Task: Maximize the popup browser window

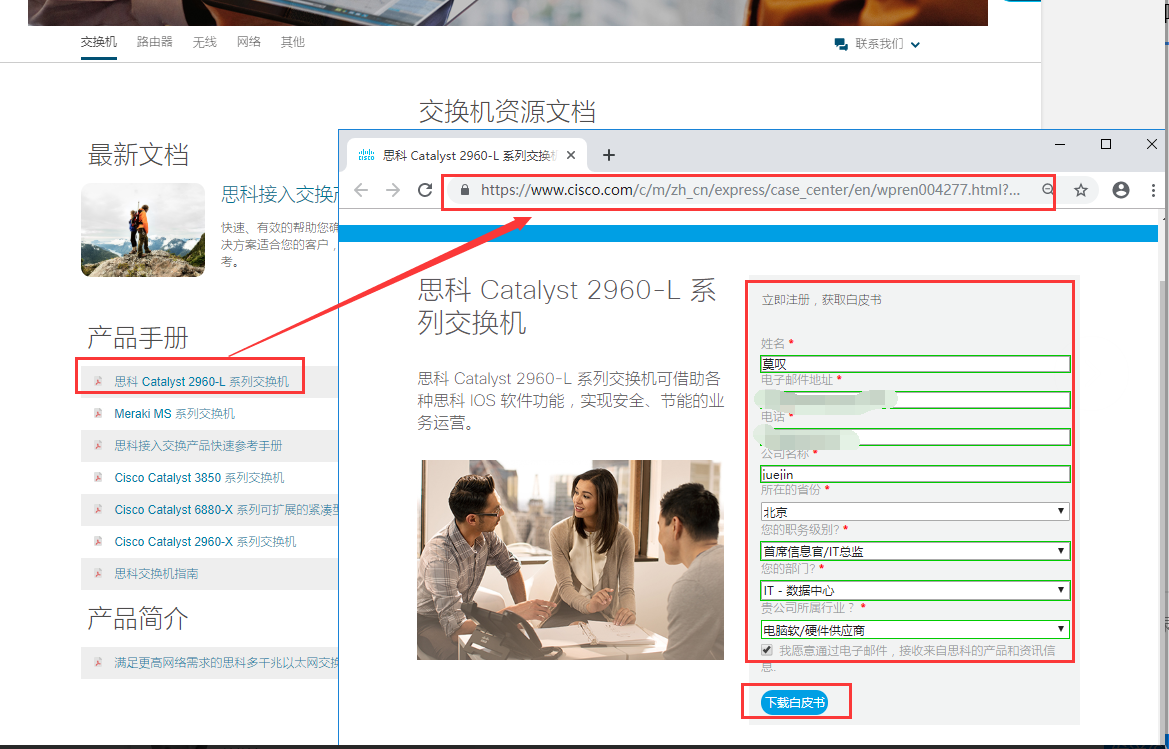Action: coord(1106,144)
